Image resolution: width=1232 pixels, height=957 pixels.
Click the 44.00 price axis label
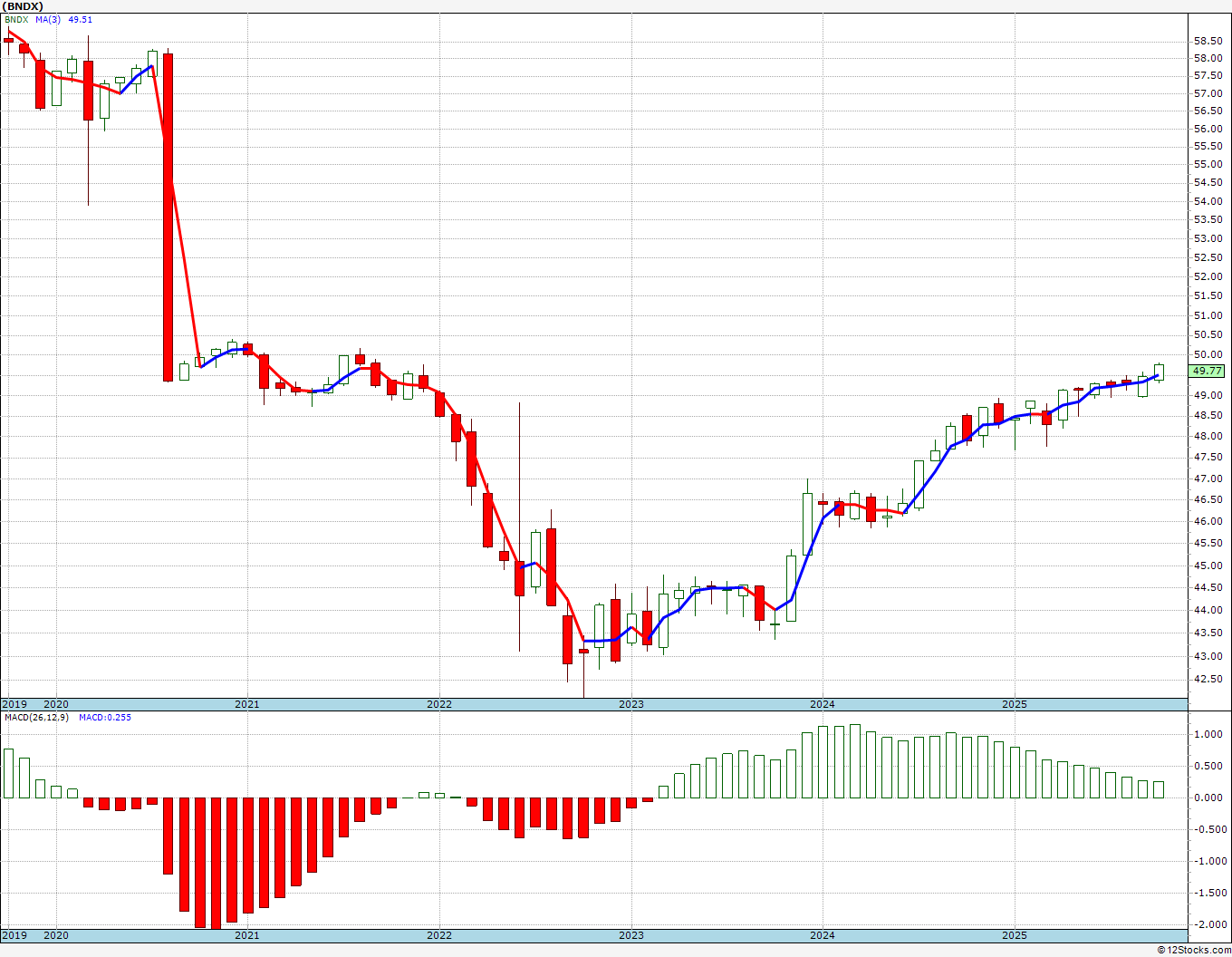click(x=1208, y=610)
